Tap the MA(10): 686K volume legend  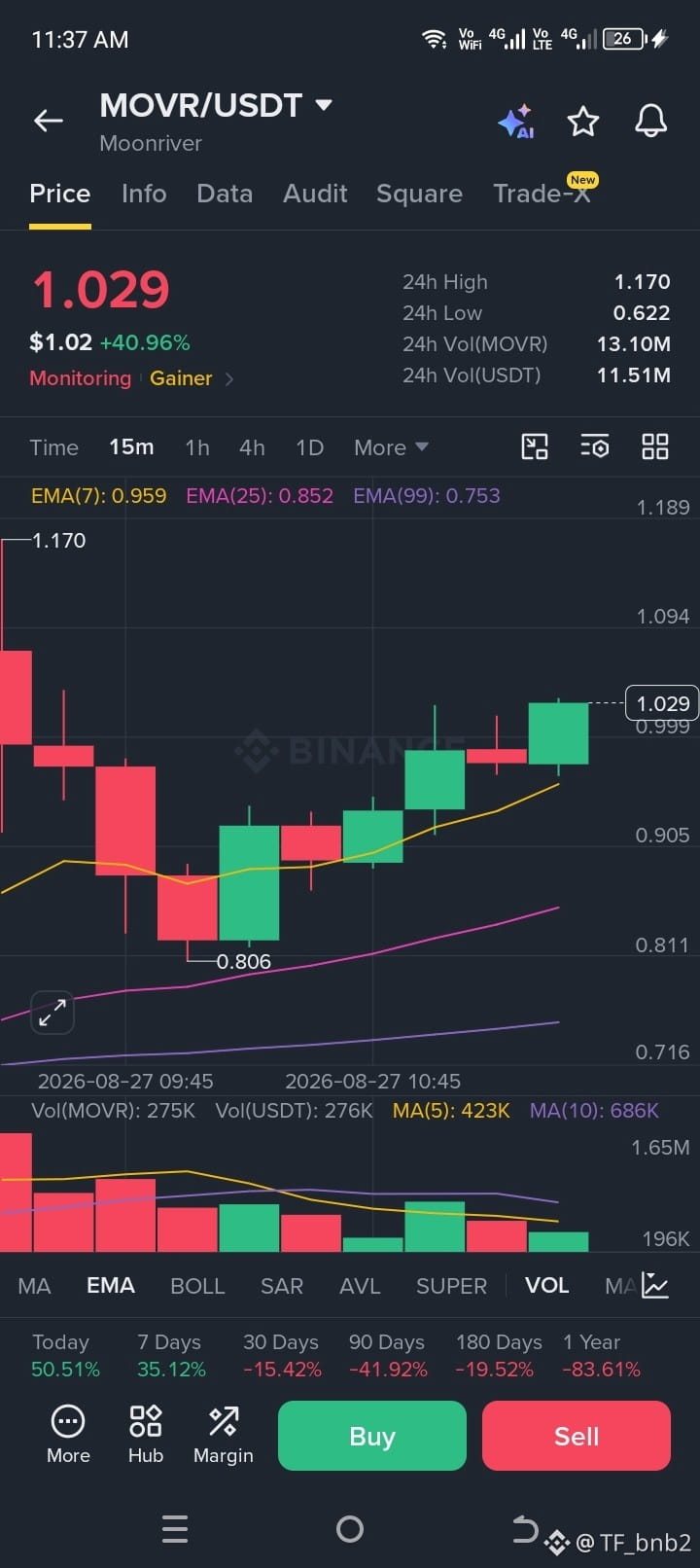coord(594,1111)
